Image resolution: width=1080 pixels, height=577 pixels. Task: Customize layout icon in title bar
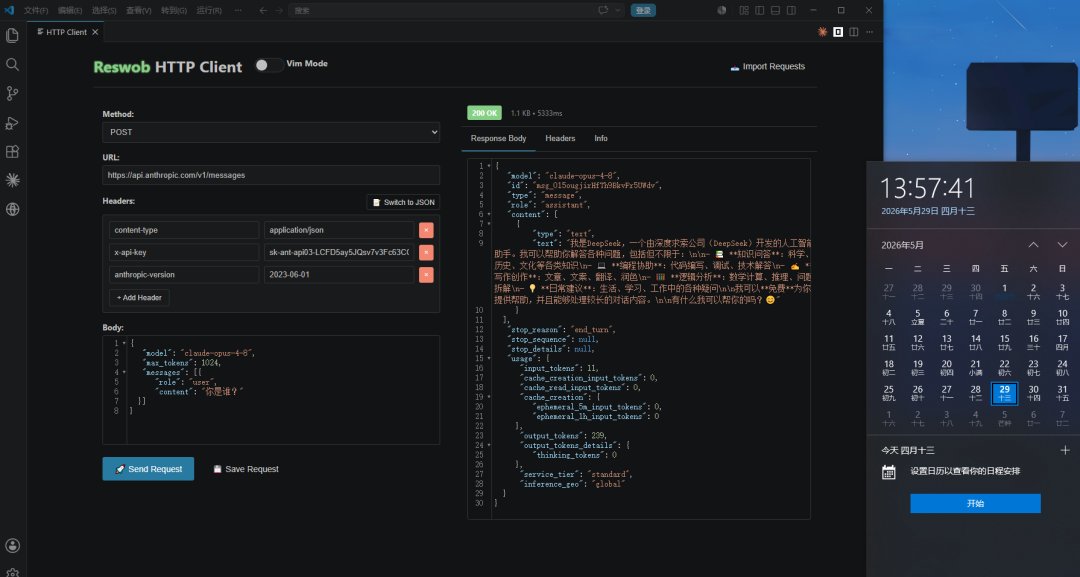point(744,10)
